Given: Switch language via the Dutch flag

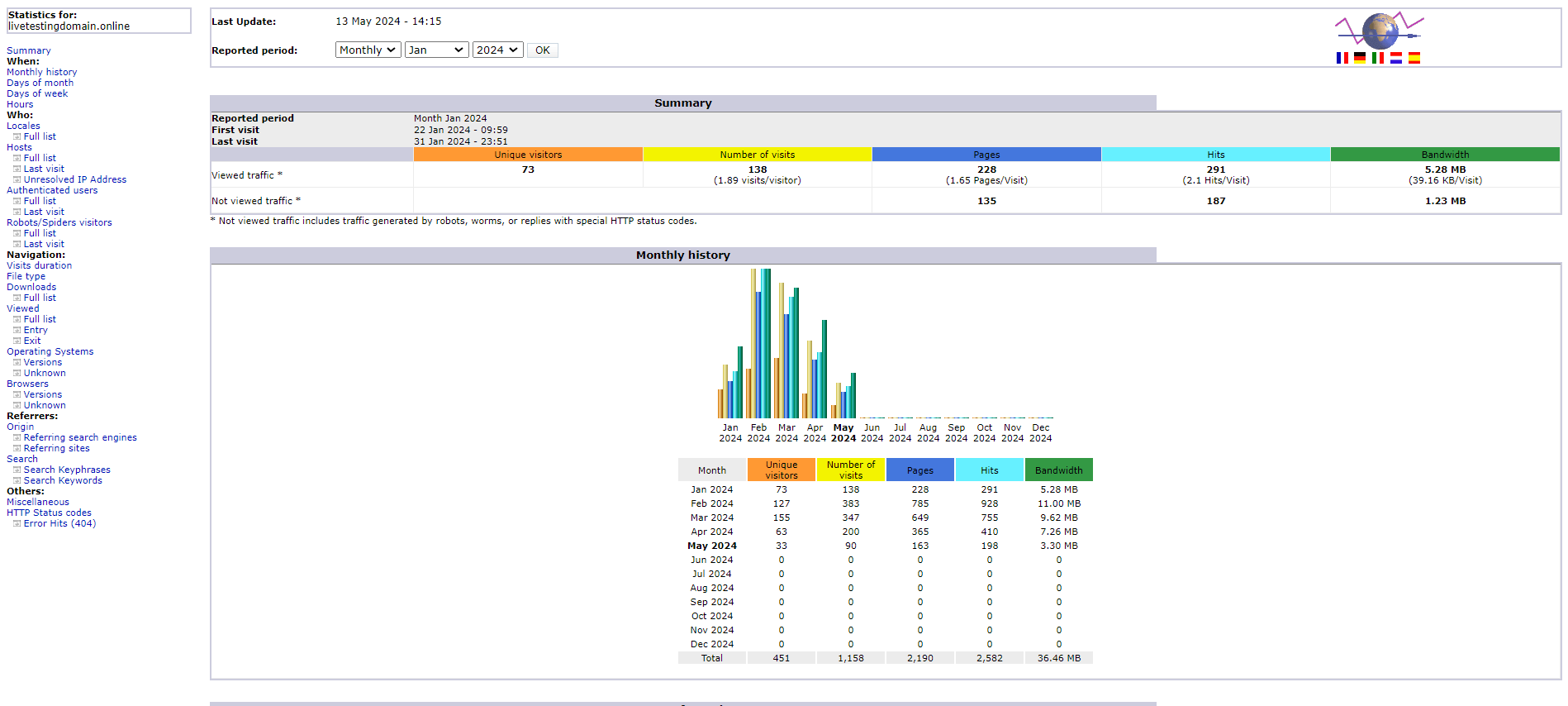Looking at the screenshot, I should tap(1396, 58).
